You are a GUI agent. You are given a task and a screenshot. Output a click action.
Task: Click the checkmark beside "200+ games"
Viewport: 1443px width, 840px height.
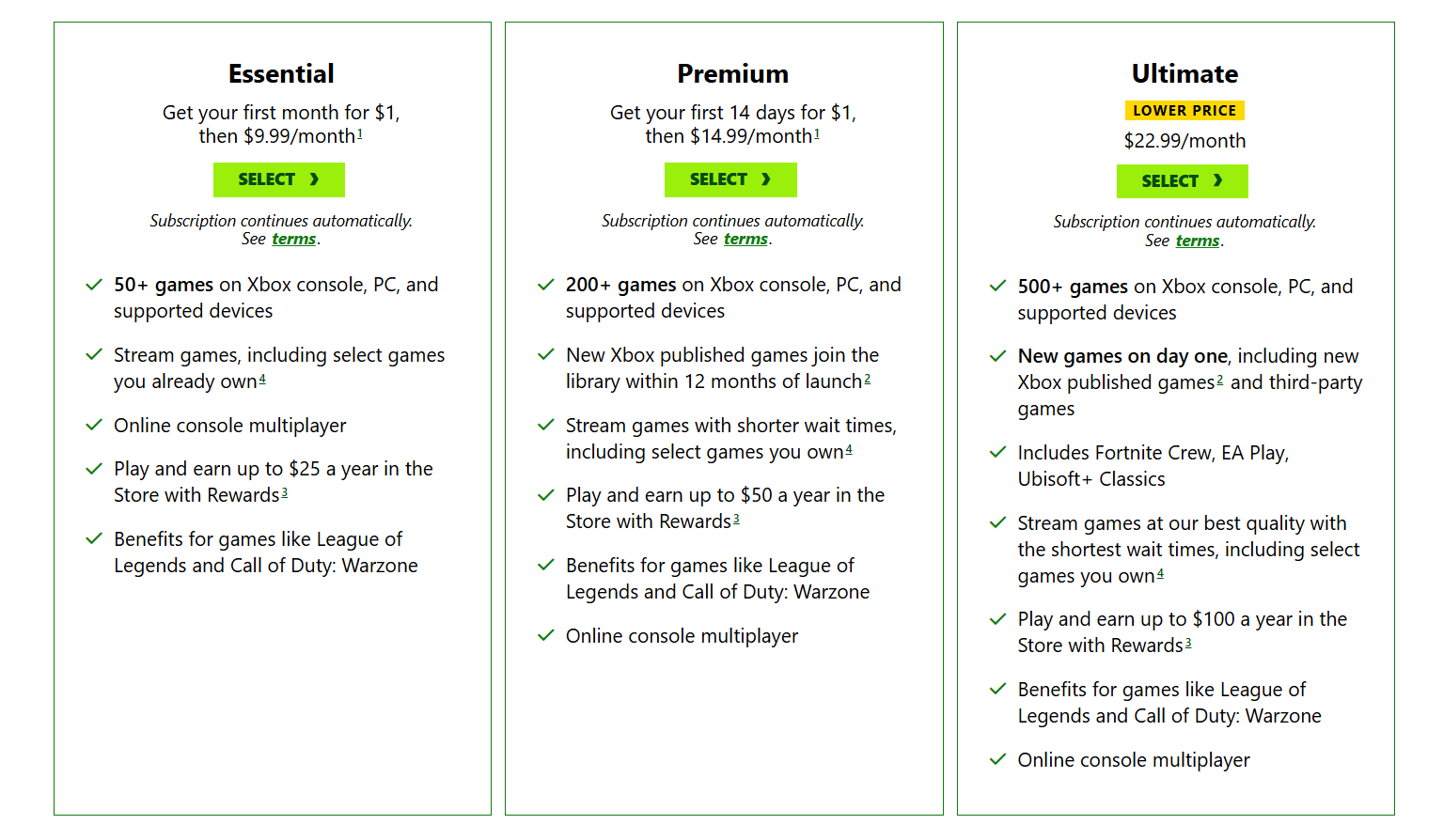tap(545, 285)
